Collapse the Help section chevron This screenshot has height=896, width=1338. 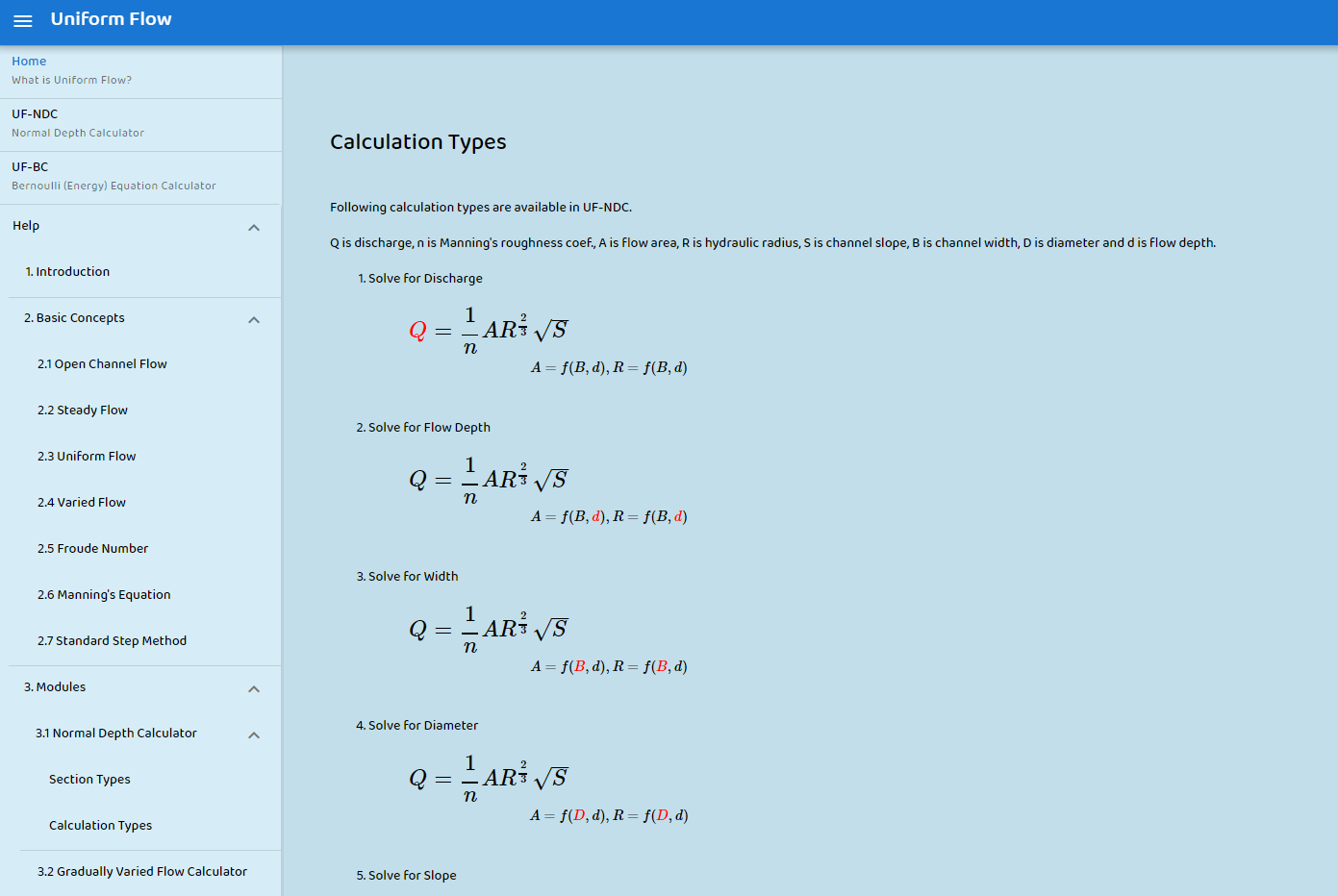click(x=254, y=228)
